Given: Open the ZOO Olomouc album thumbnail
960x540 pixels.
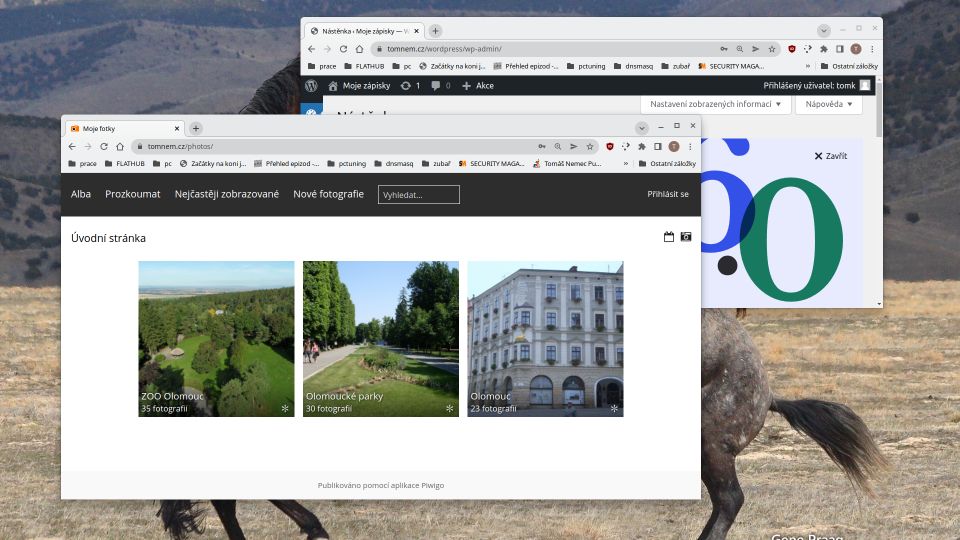Looking at the screenshot, I should 216,339.
